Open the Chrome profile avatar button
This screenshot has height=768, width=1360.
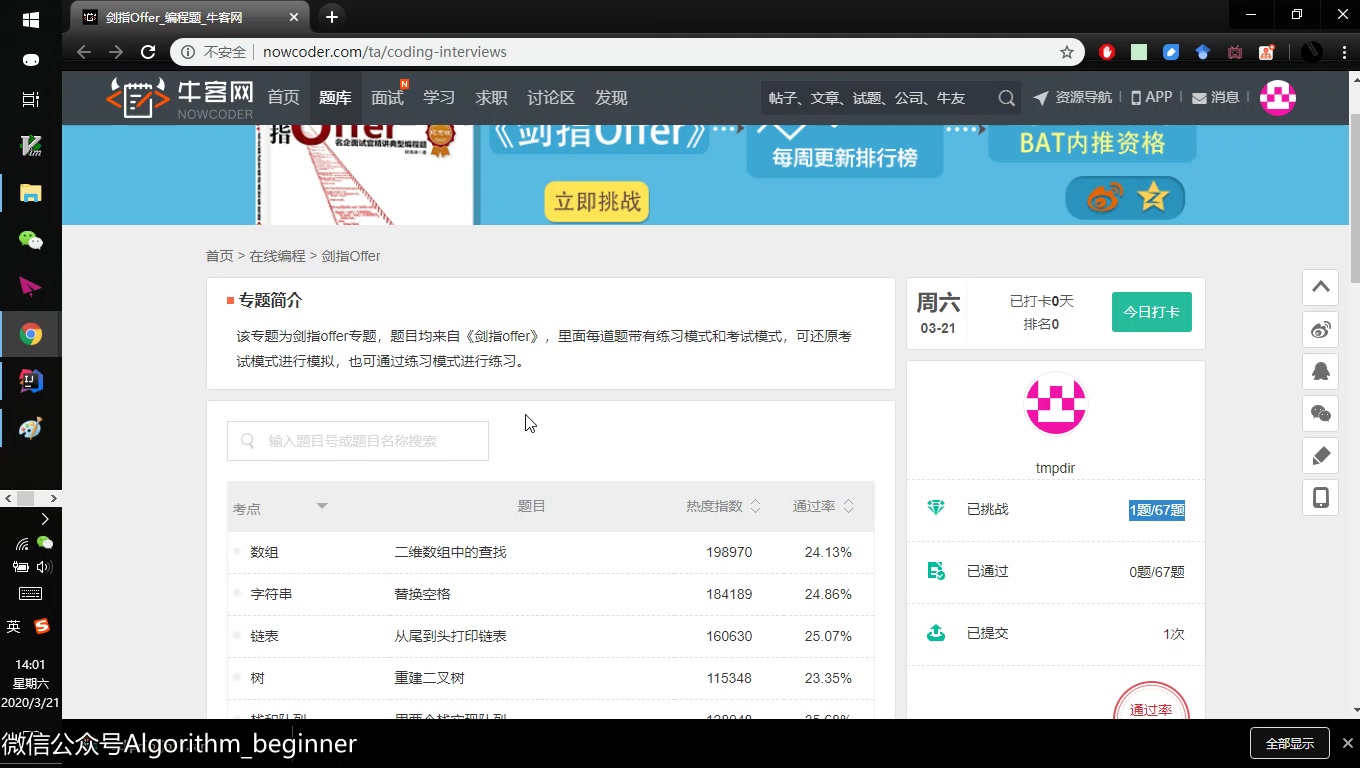[1311, 52]
